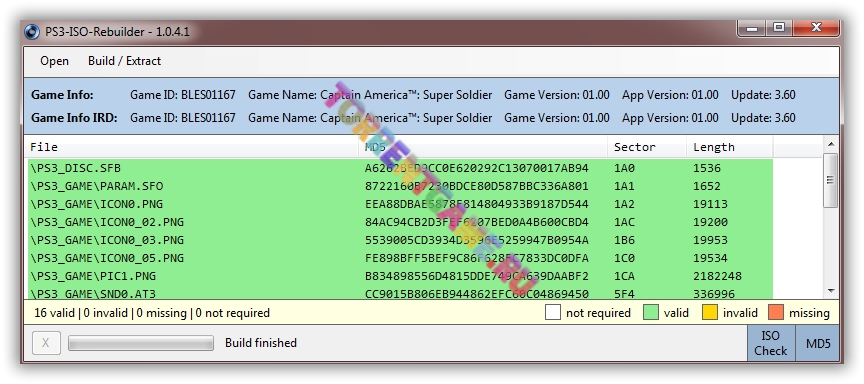Click the yellow 'invalid' legend swatch
This screenshot has height=384, width=864.
click(x=710, y=313)
